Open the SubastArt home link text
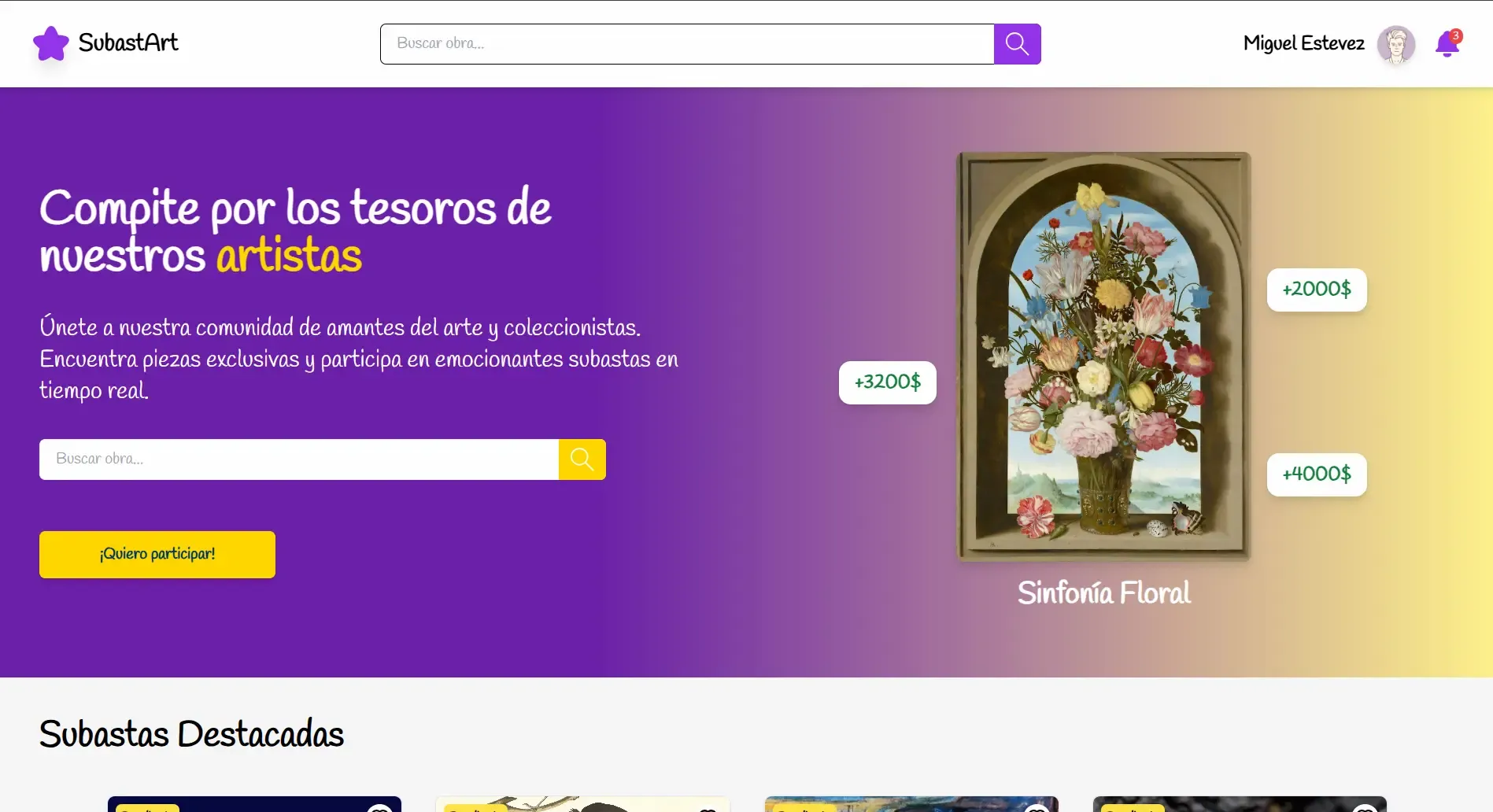Image resolution: width=1493 pixels, height=812 pixels. coord(128,42)
